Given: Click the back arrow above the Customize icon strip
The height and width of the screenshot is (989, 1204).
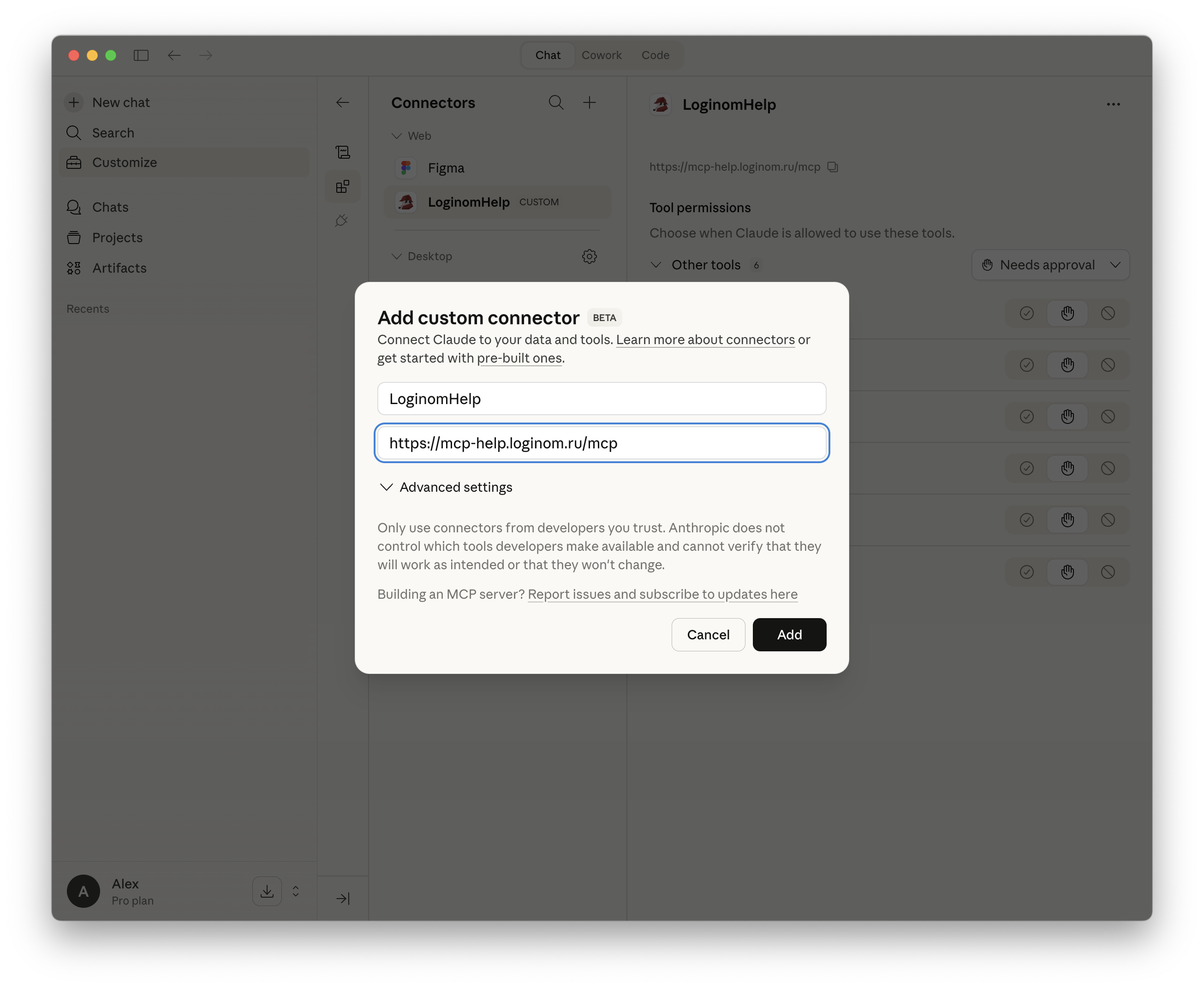Looking at the screenshot, I should [342, 102].
